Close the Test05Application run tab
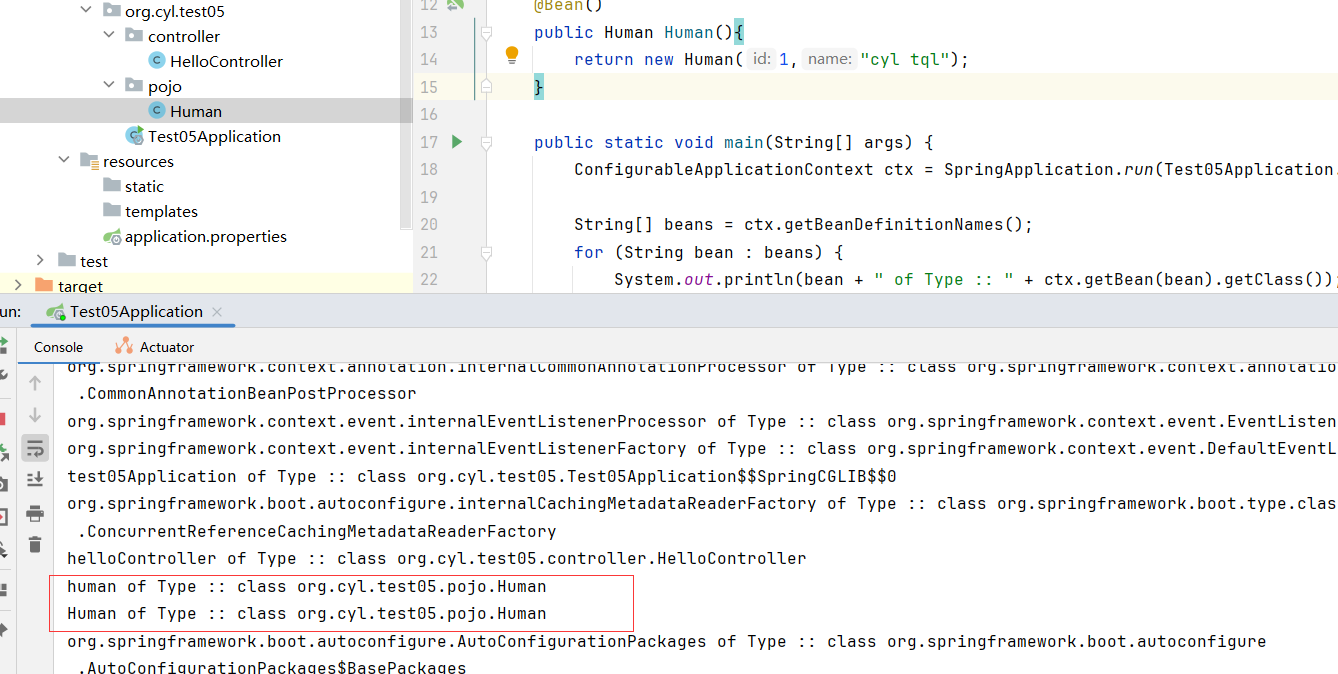The image size is (1338, 674). (x=216, y=311)
